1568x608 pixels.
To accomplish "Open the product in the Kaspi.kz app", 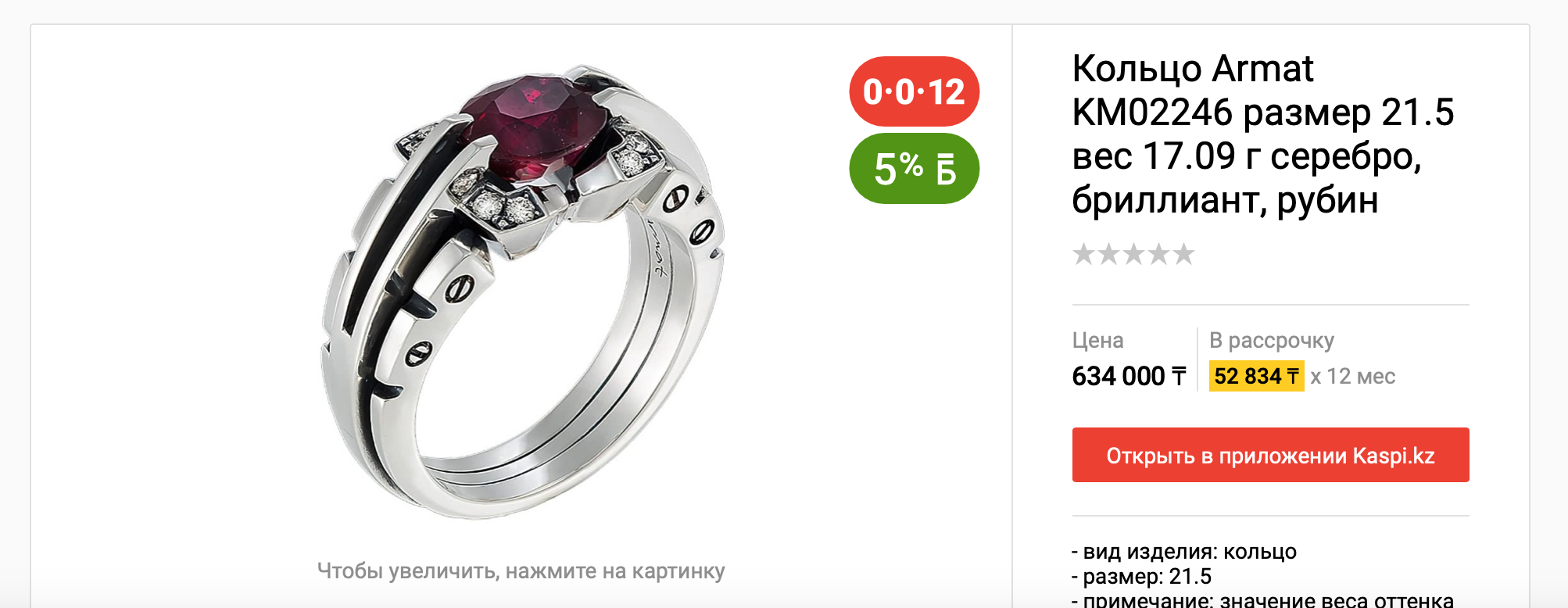I will tap(1270, 455).
